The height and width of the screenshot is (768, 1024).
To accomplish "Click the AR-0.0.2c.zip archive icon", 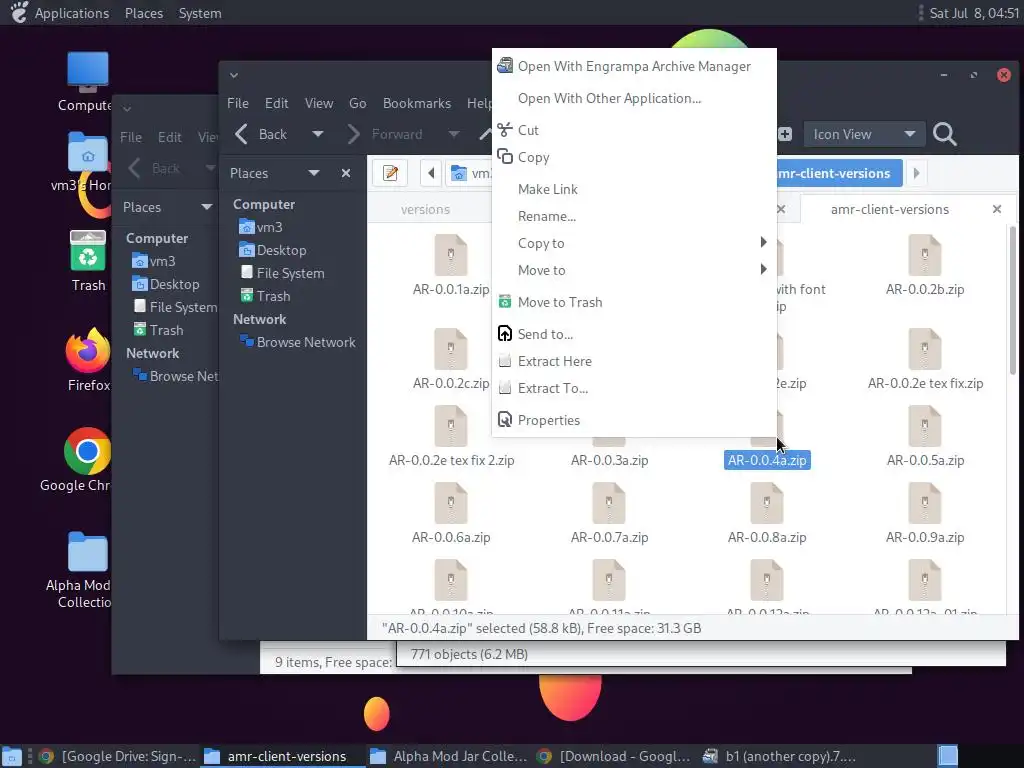I will (x=451, y=349).
